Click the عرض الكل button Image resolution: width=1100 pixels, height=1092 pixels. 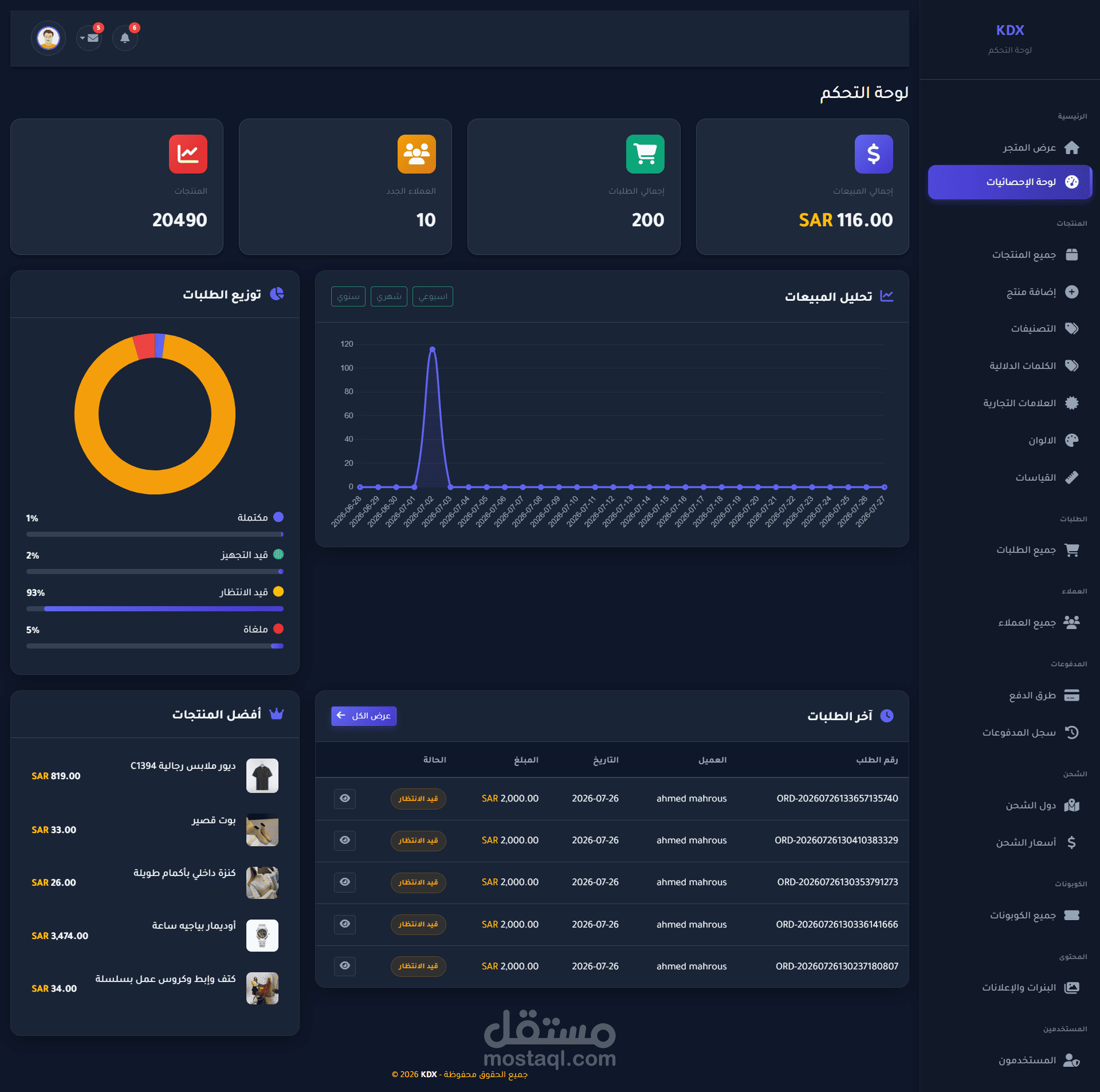[x=364, y=716]
